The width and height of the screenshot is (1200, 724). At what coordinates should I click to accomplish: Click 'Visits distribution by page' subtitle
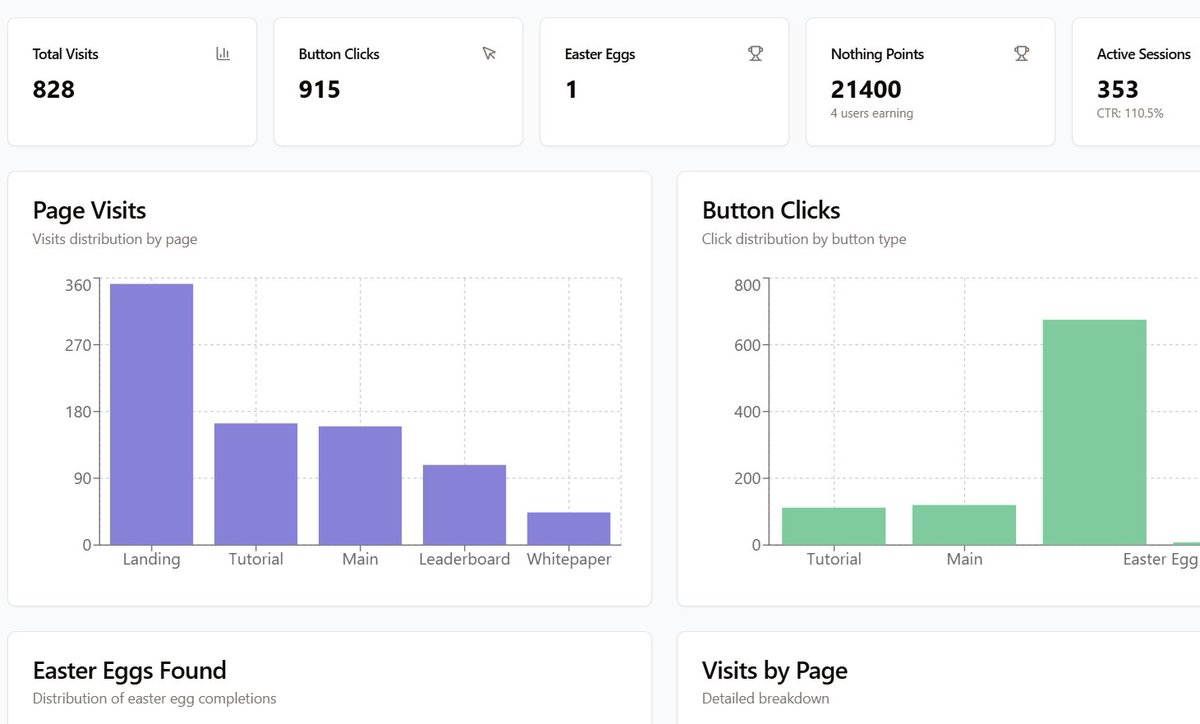coord(115,239)
